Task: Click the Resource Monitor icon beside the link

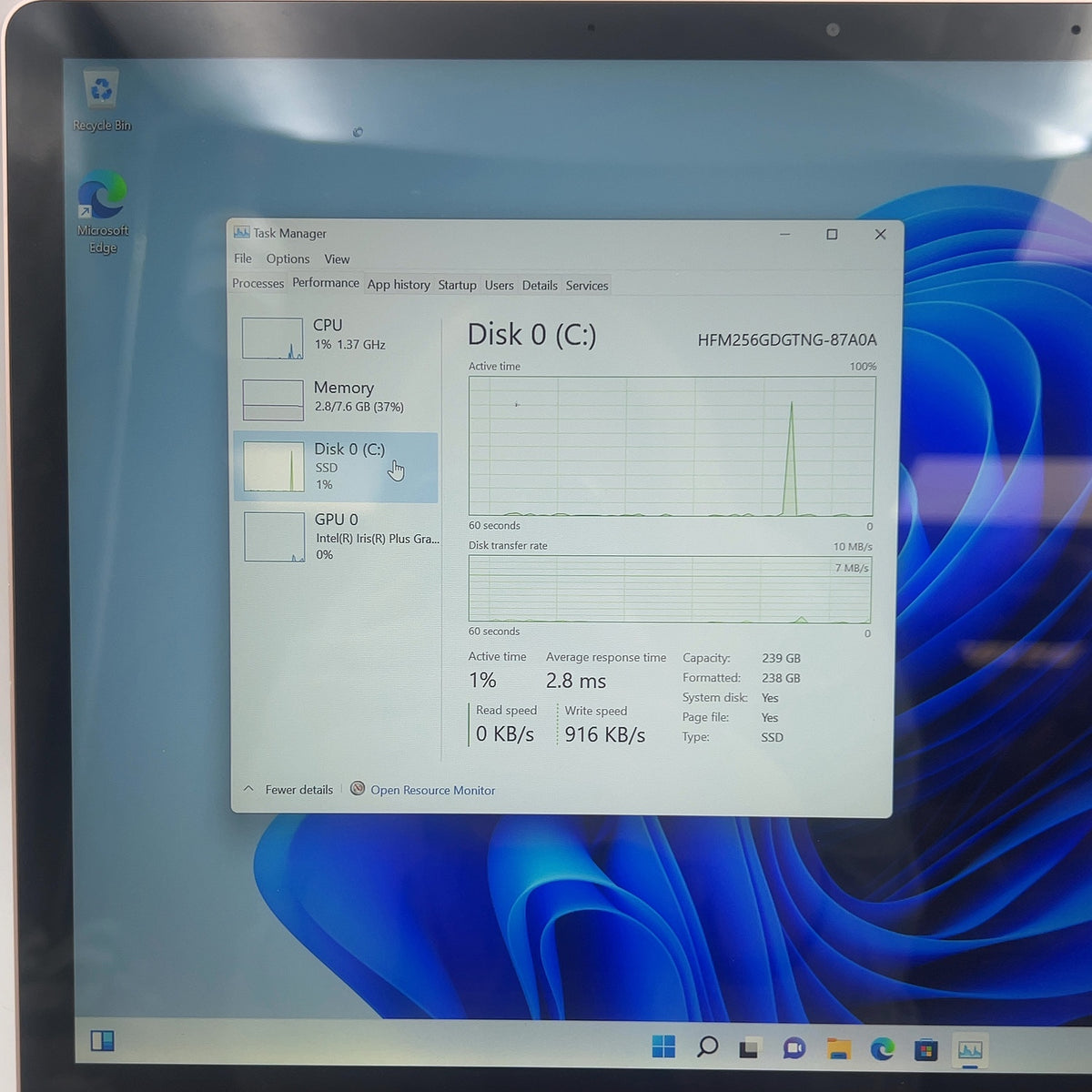Action: [358, 788]
